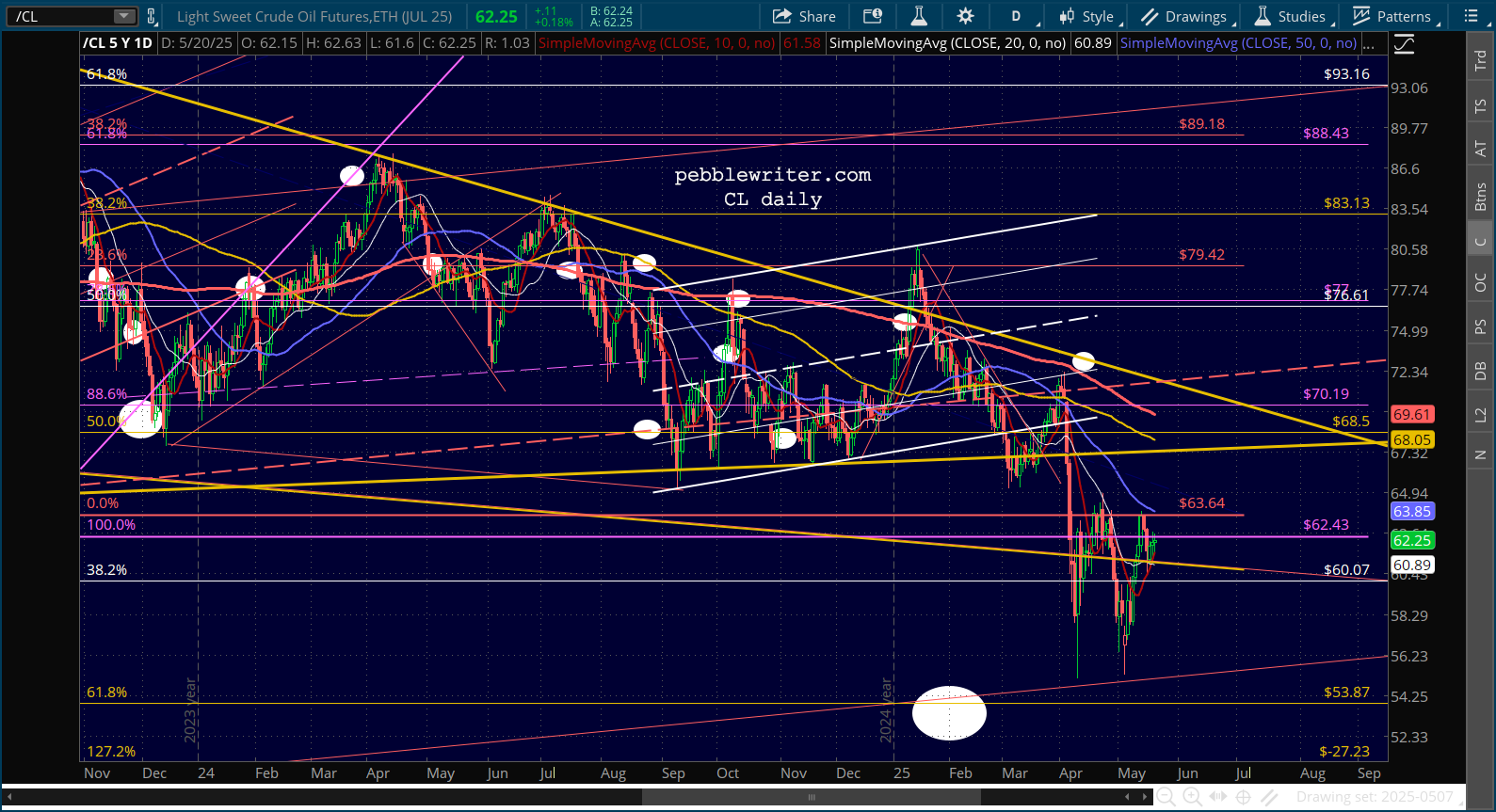This screenshot has width=1496, height=812.
Task: Open chart settings gear icon
Action: (965, 16)
